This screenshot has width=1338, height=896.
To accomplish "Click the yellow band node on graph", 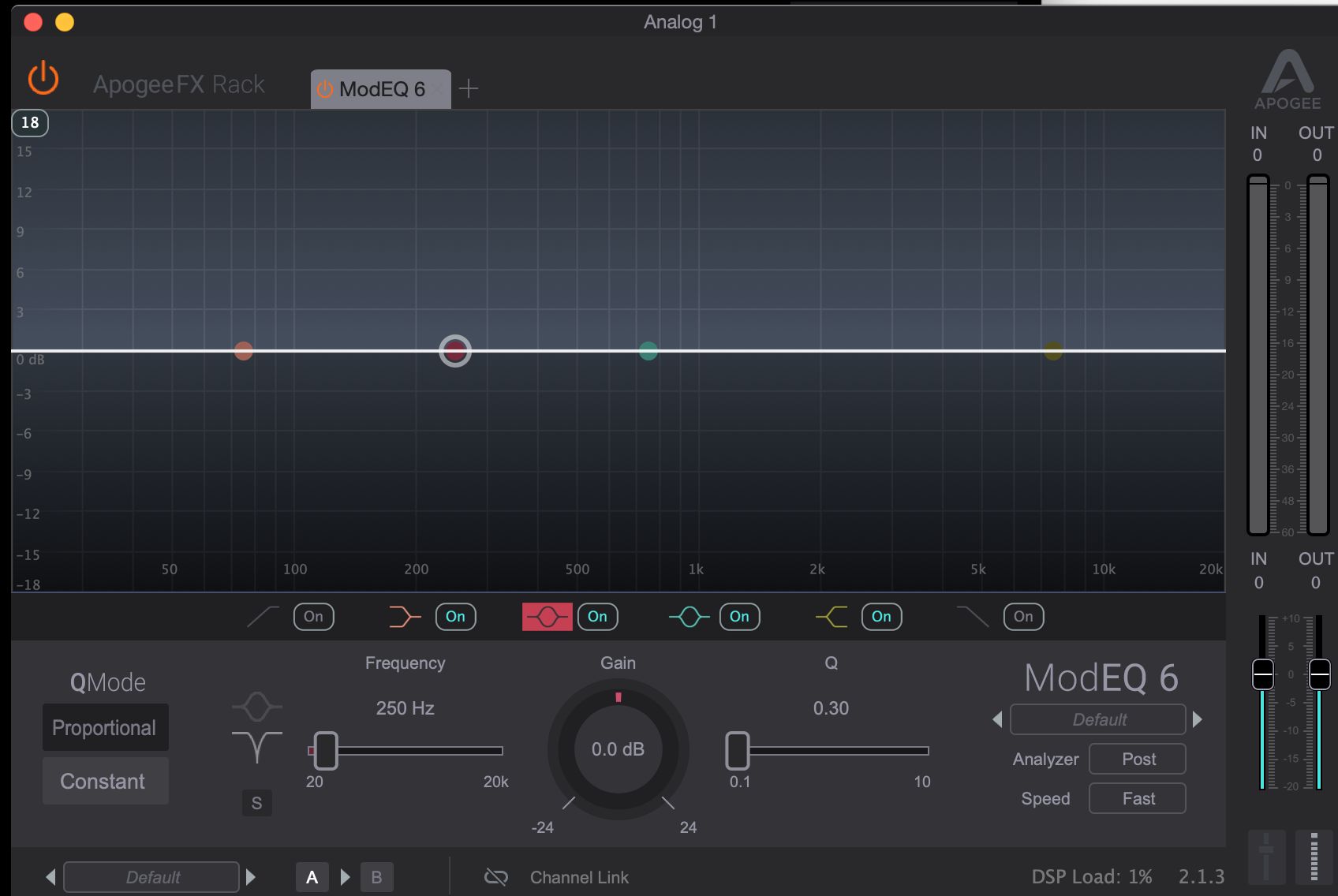I will (x=1053, y=351).
